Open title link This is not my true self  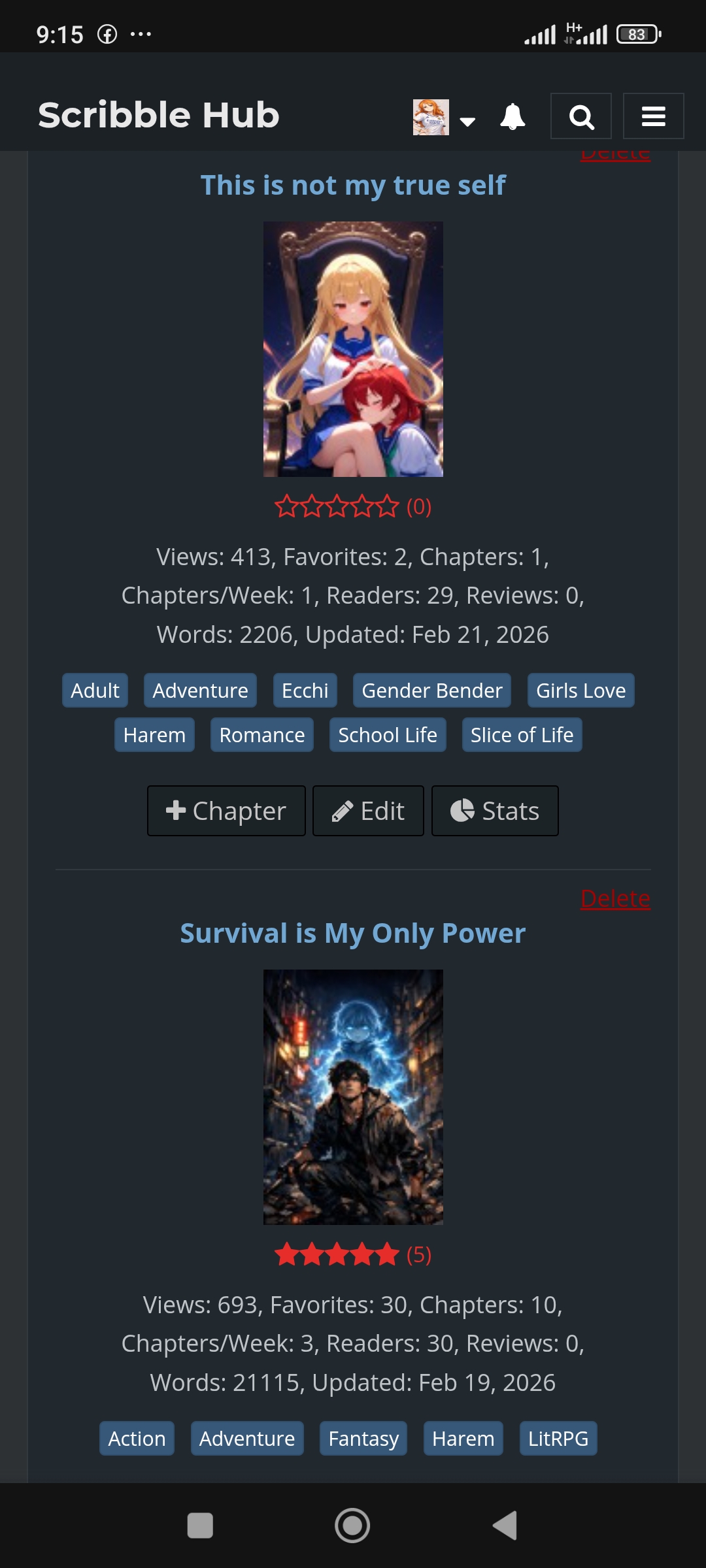pos(353,185)
